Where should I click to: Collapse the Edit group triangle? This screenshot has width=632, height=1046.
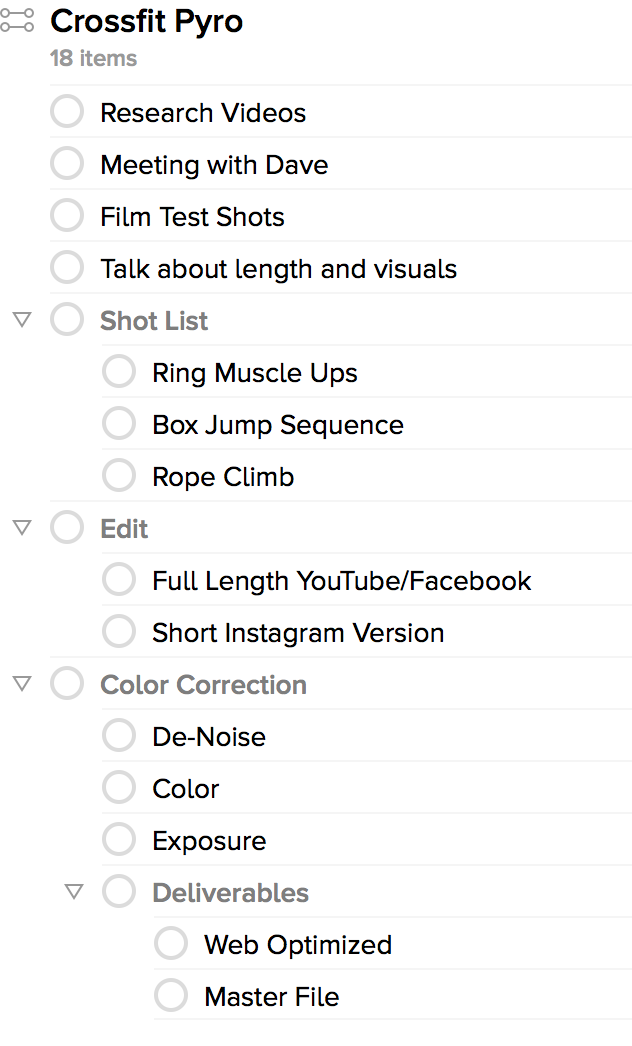(22, 528)
